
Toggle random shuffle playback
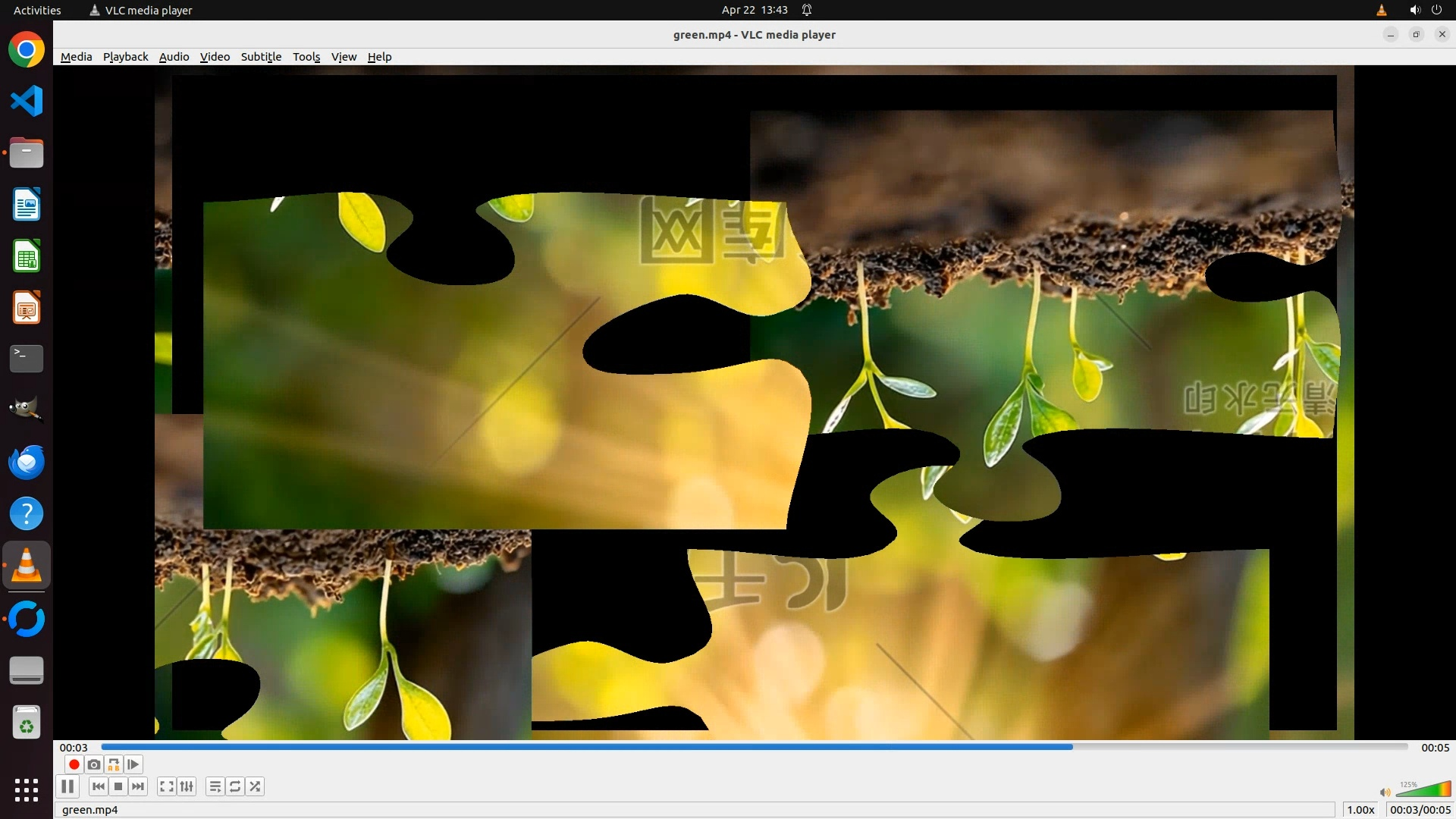click(x=256, y=786)
